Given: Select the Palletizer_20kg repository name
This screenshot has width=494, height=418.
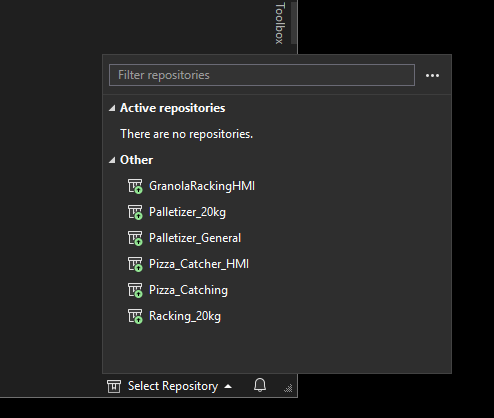Looking at the screenshot, I should 187,212.
